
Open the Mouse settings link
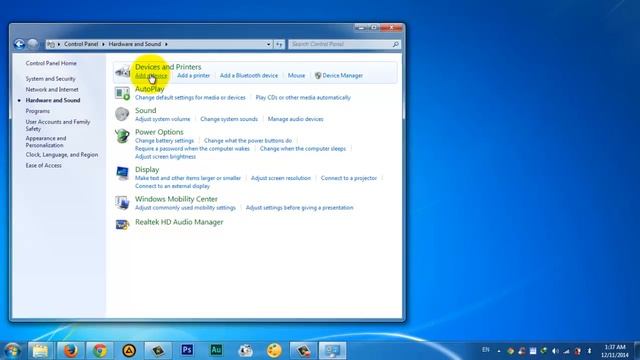[x=296, y=76]
